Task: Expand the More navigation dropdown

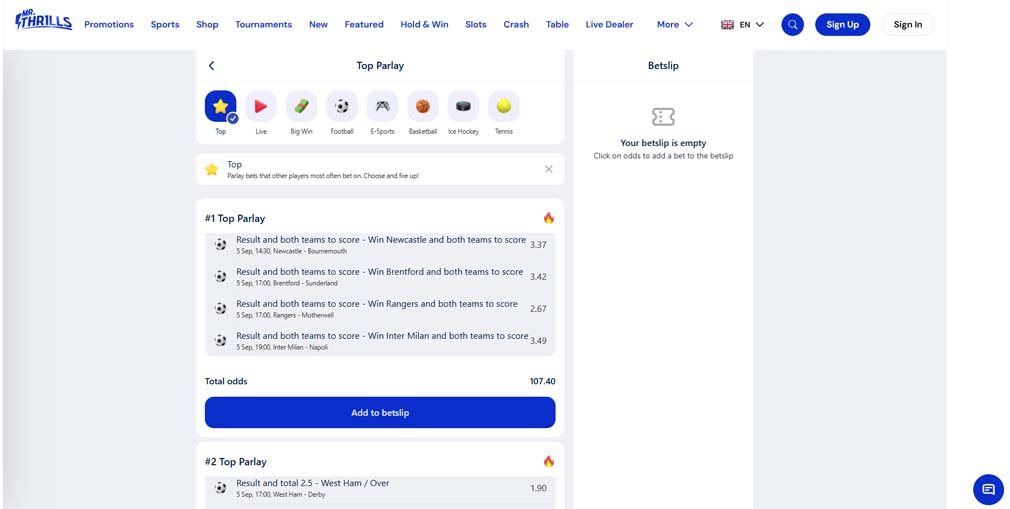Action: coord(674,24)
